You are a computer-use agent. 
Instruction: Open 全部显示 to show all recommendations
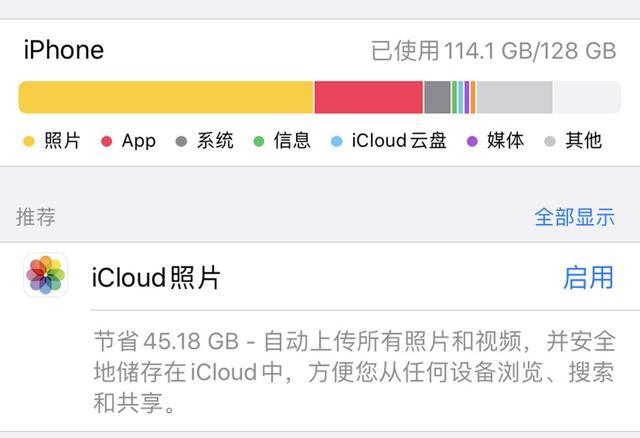574,217
